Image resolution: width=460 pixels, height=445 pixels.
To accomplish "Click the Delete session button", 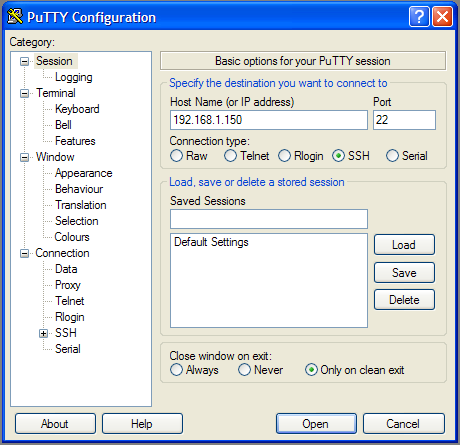I will click(x=404, y=300).
